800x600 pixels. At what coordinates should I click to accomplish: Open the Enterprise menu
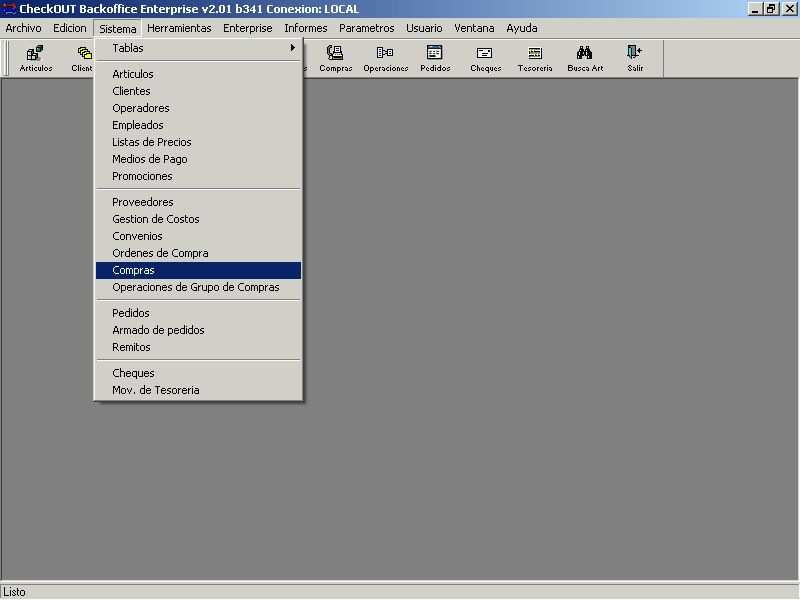click(247, 28)
